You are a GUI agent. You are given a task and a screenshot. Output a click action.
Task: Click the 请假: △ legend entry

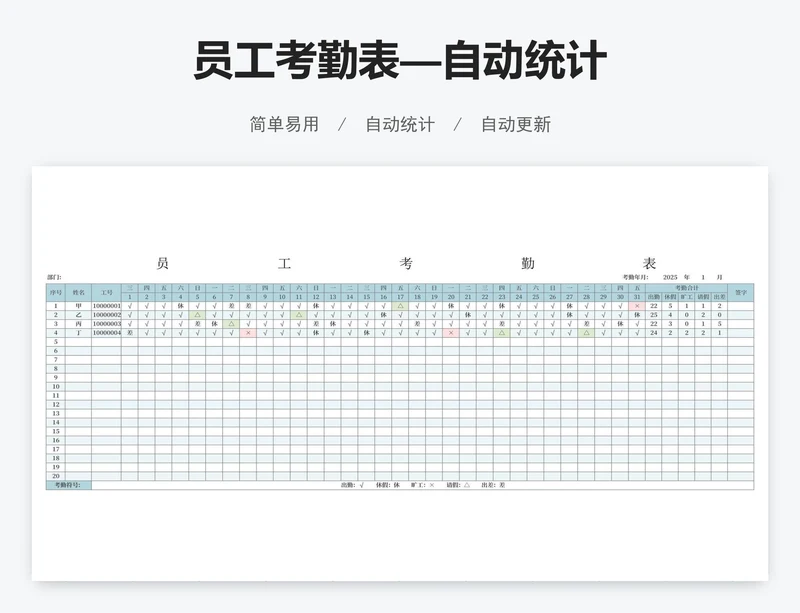coord(458,485)
